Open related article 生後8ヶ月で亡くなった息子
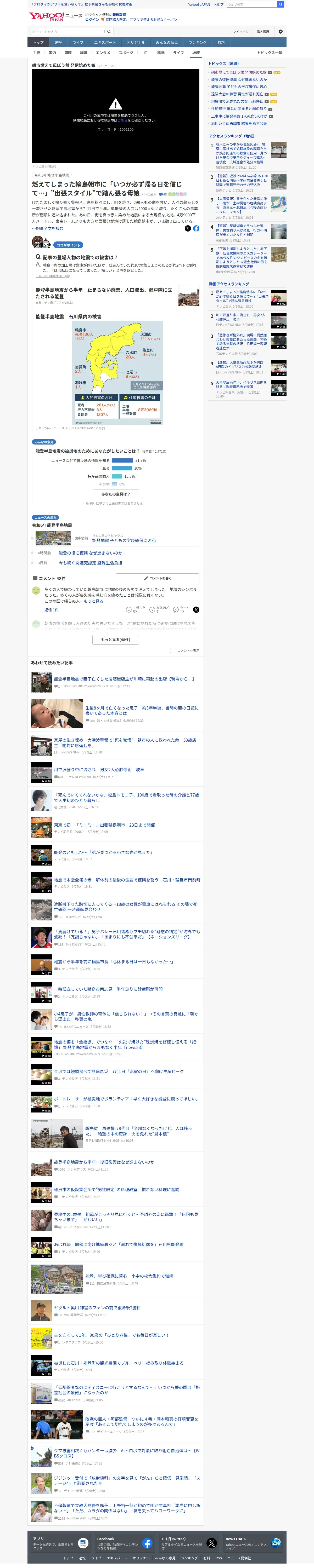The image size is (314, 1568). (142, 710)
